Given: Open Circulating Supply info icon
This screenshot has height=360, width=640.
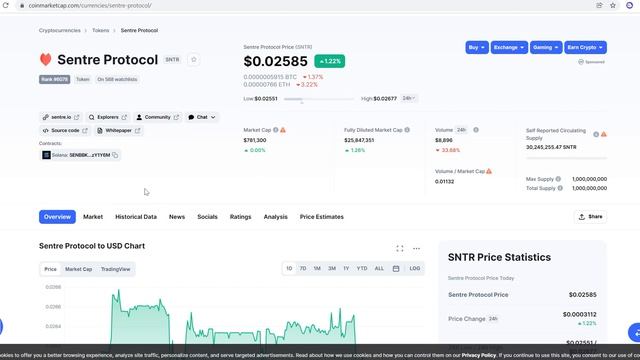Looking at the screenshot, I should point(596,134).
